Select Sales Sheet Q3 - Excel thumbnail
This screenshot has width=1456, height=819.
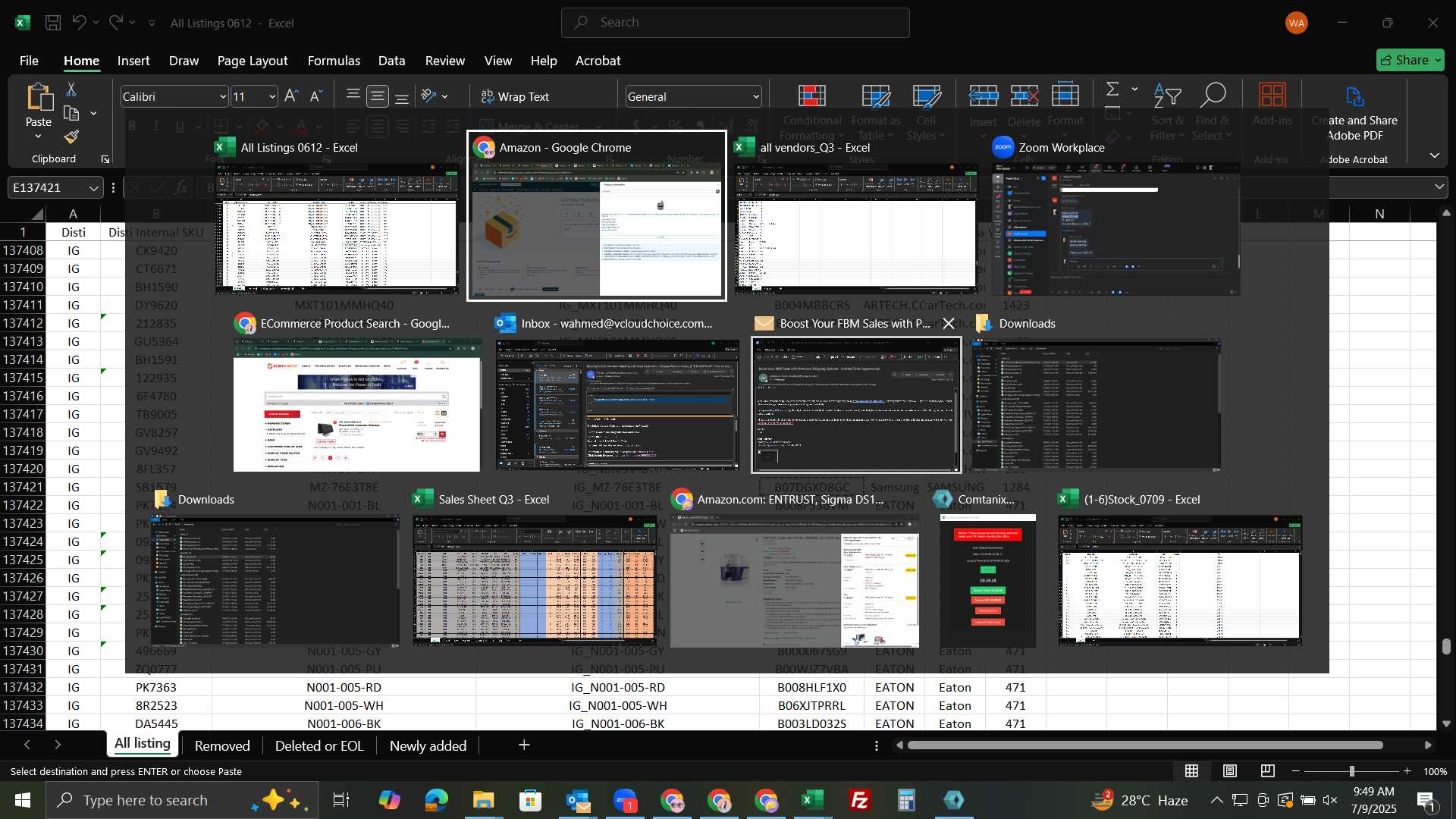pos(535,570)
